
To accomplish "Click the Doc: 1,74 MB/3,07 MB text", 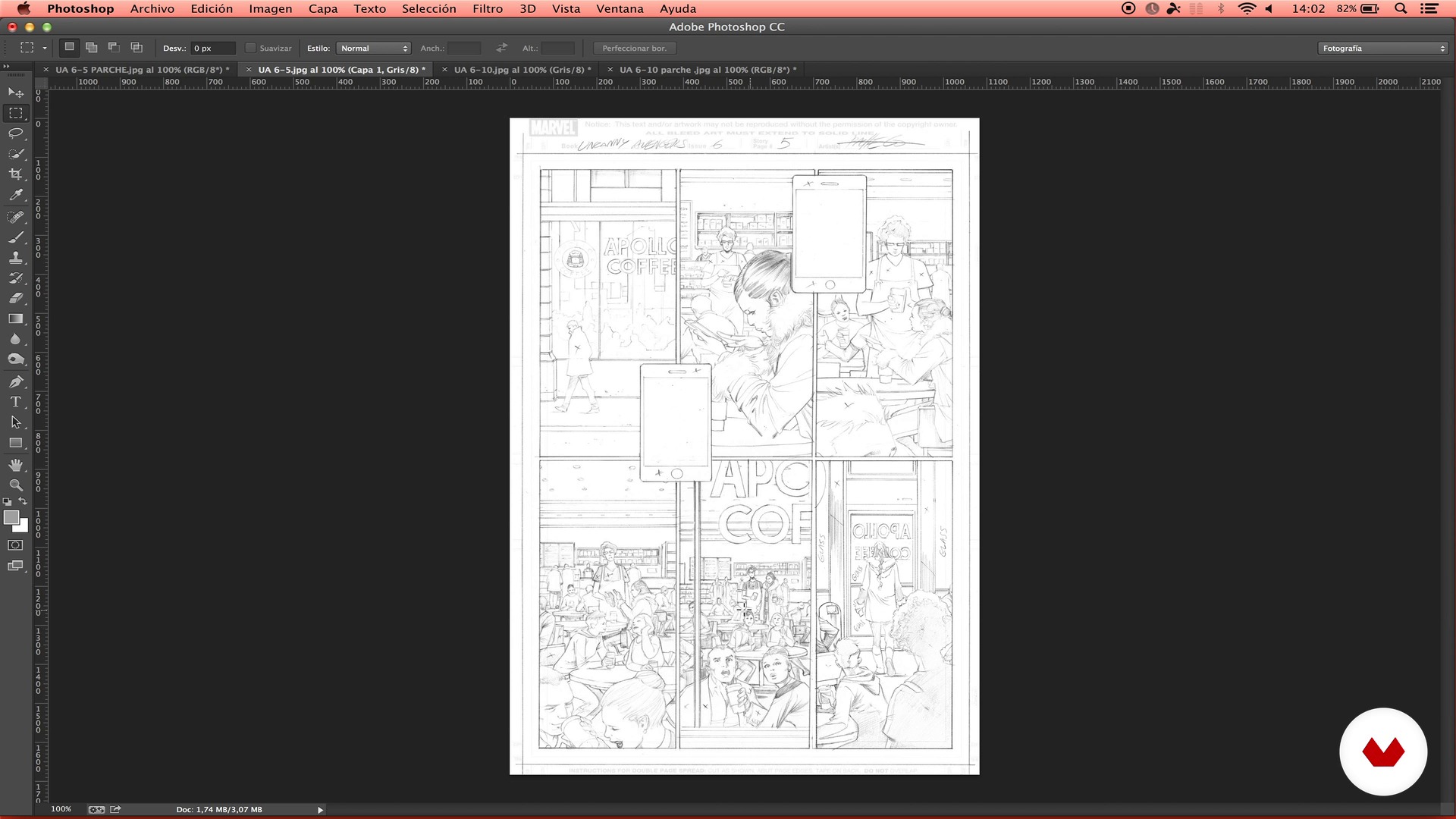I will 219,809.
